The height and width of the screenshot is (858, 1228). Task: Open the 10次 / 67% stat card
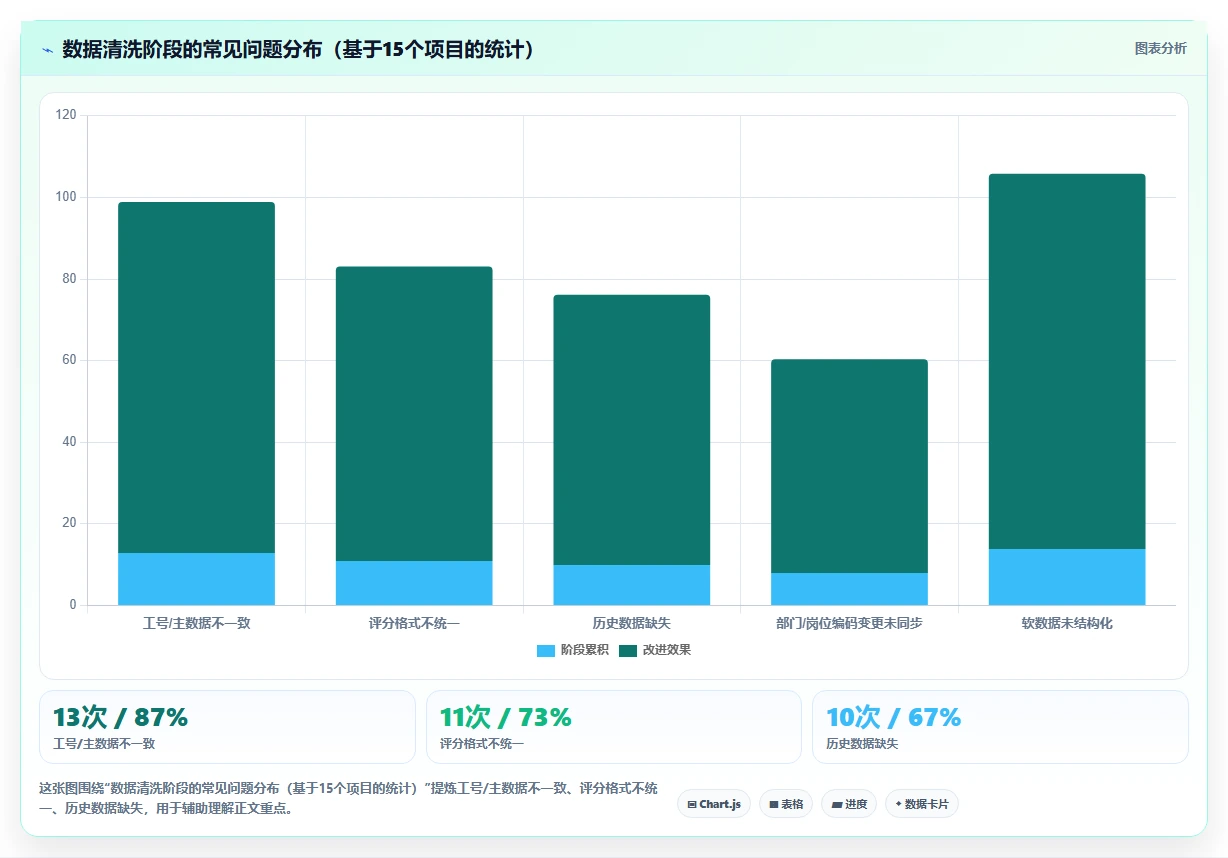[1000, 727]
